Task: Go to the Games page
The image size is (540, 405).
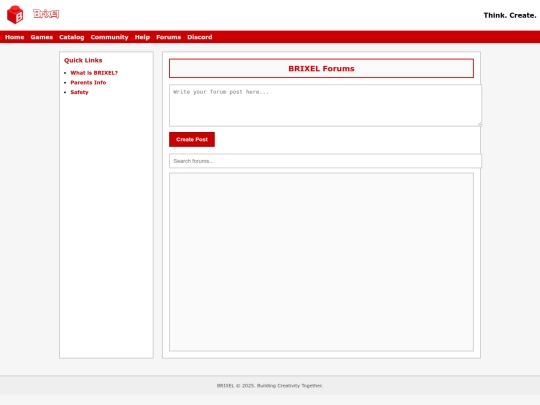Action: click(x=42, y=37)
